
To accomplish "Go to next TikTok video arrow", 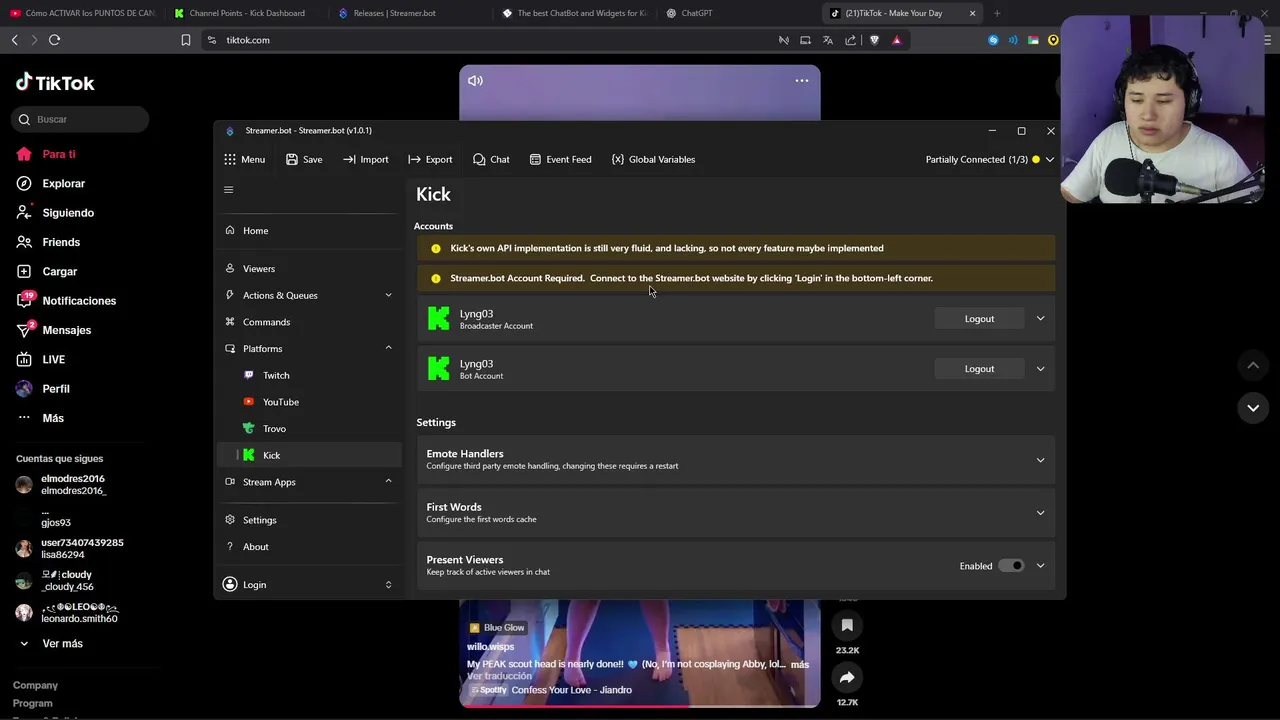I will coord(1253,408).
